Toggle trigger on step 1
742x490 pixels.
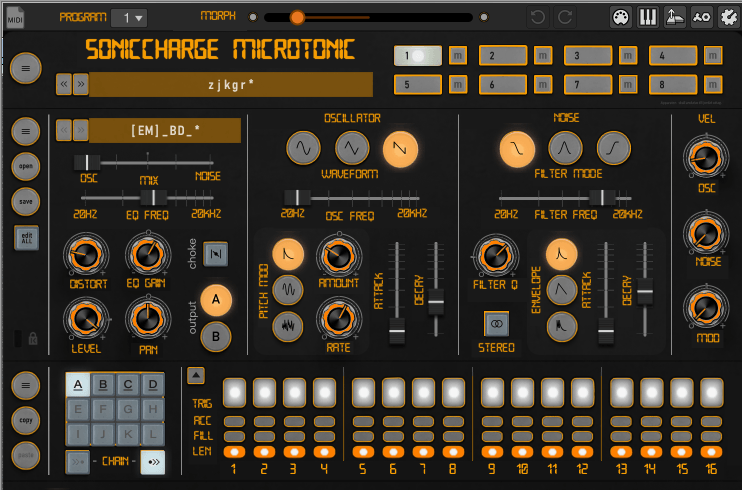coord(234,392)
